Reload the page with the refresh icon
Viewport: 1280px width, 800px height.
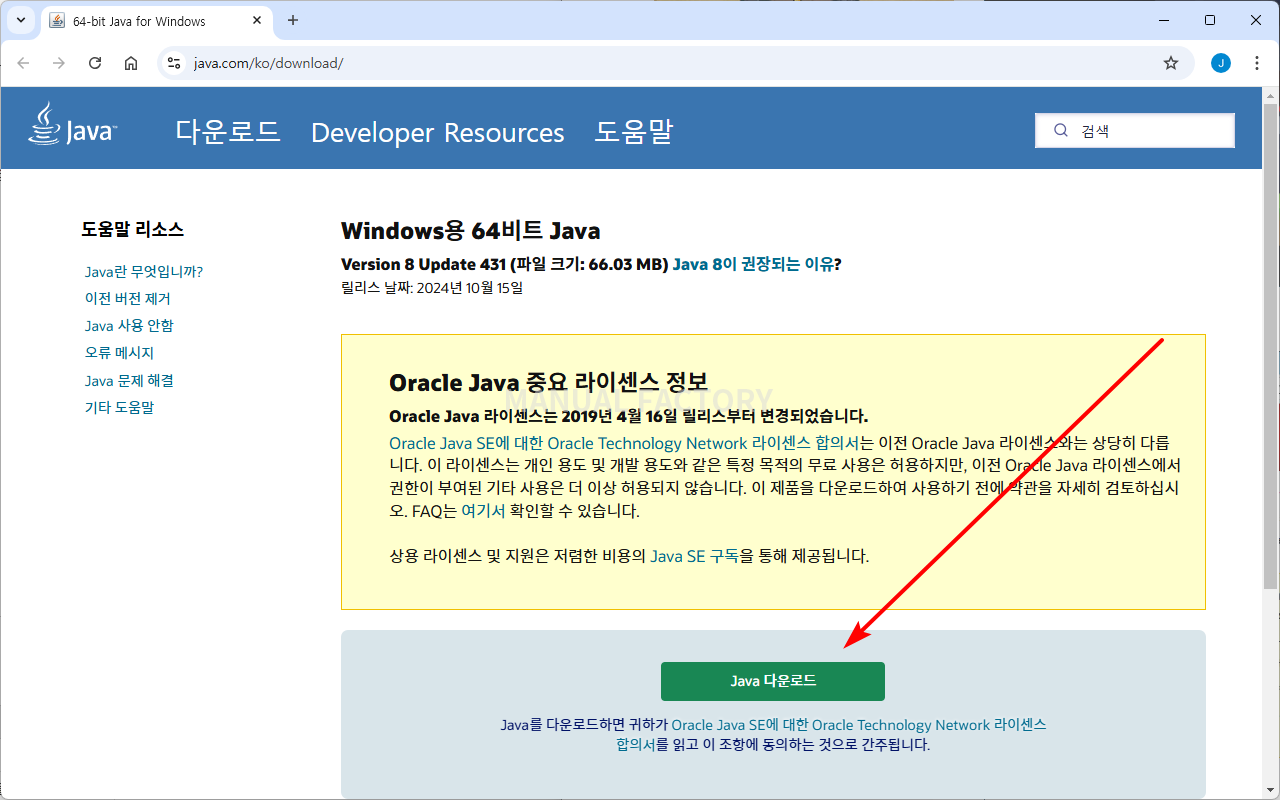tap(95, 63)
